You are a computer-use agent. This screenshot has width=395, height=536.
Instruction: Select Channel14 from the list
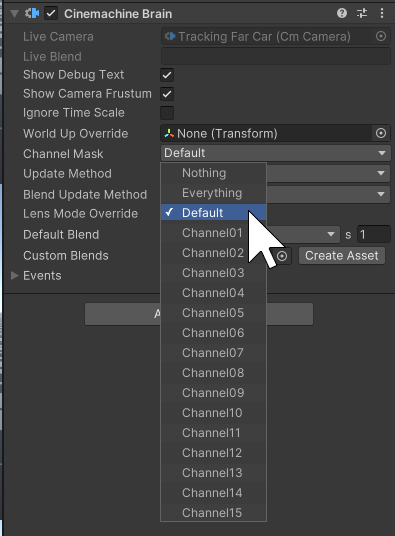[214, 493]
